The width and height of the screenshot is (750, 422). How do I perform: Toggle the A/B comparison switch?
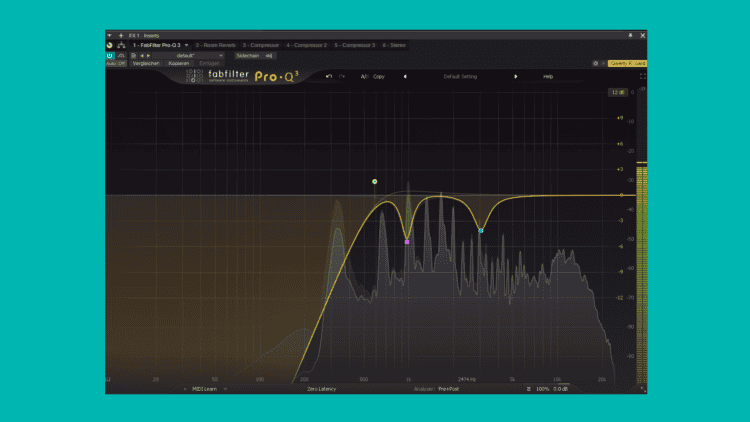364,77
